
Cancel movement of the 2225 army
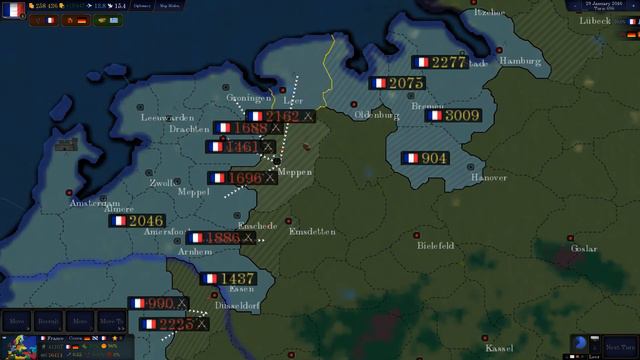coord(201,324)
